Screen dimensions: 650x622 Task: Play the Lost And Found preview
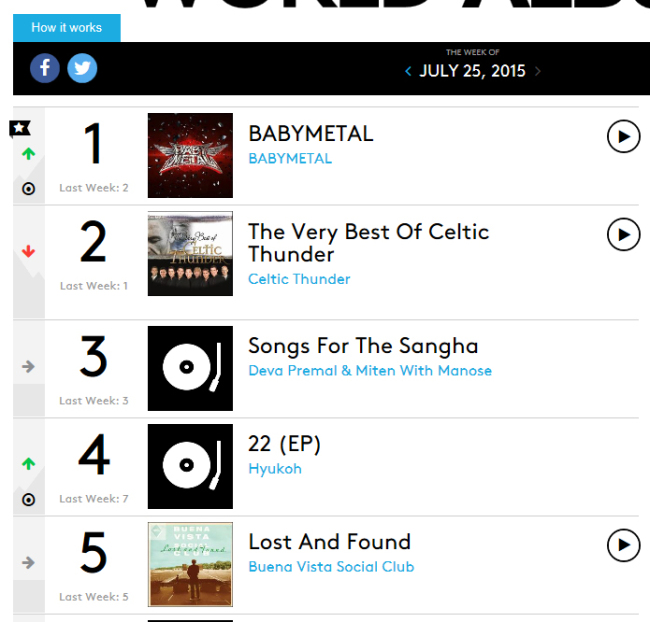pos(623,545)
